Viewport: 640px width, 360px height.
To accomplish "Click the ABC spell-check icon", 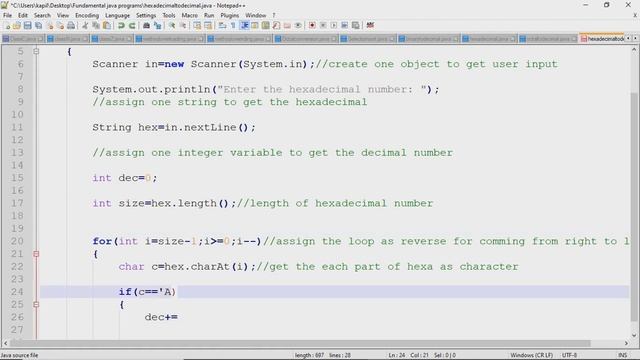I will pos(370,26).
